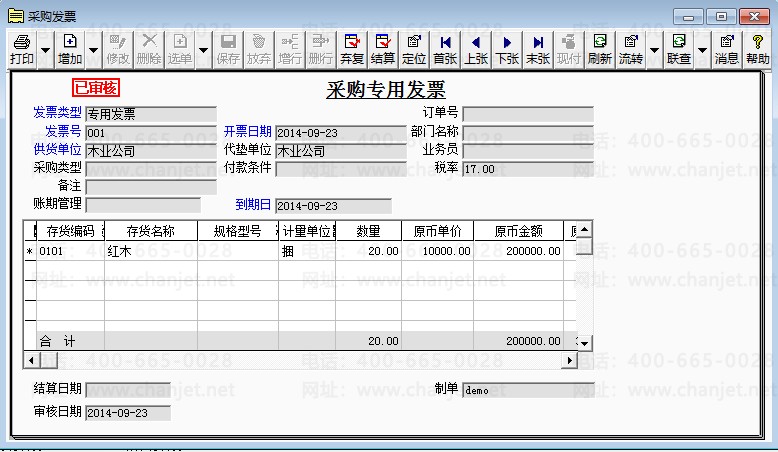Open the 消息 message icon
The image size is (778, 452).
pos(727,50)
